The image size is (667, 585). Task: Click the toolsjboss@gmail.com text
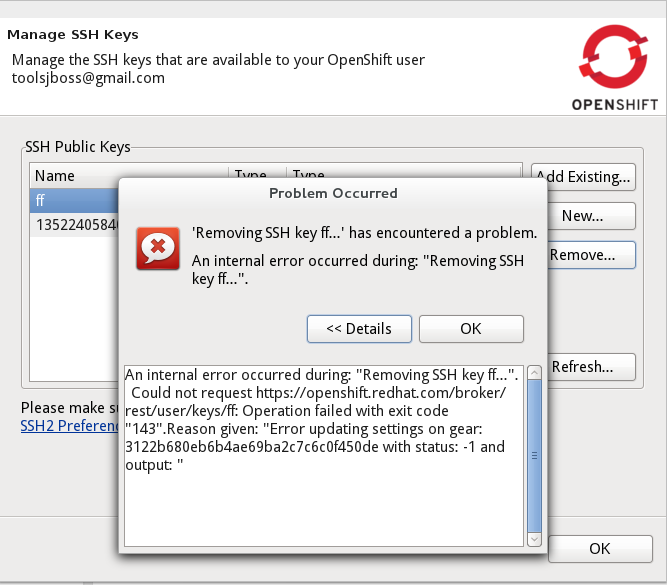tap(88, 78)
